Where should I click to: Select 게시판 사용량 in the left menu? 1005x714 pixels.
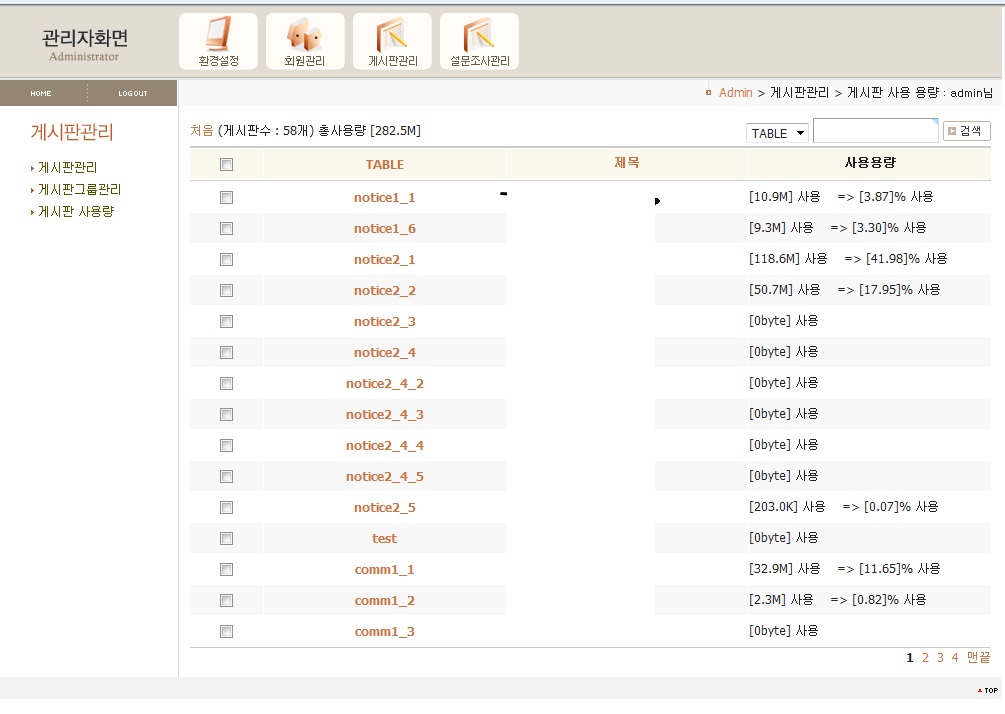(76, 211)
